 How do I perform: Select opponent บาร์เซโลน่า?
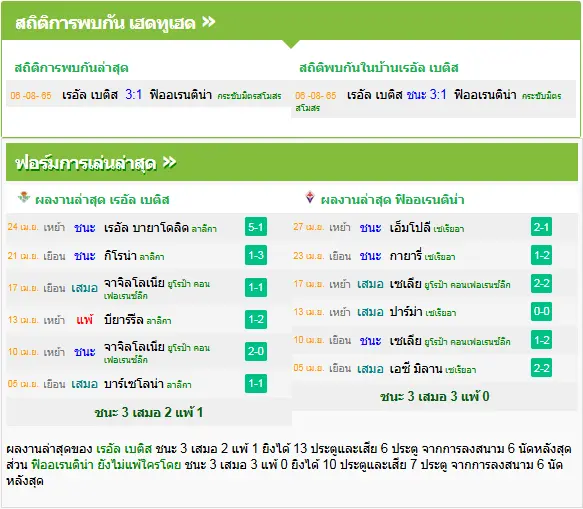[134, 384]
